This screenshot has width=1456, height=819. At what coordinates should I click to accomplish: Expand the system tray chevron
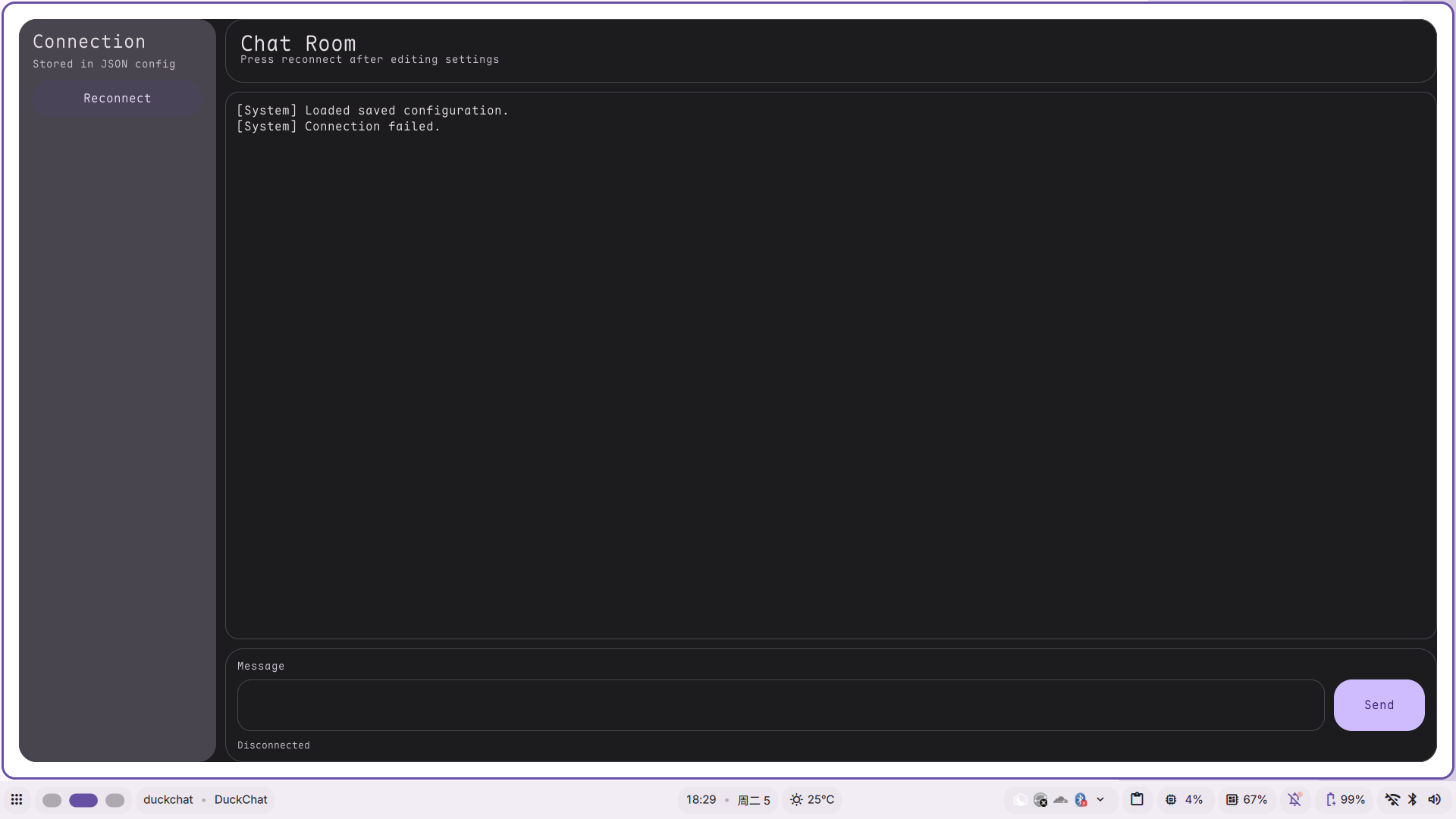coord(1100,799)
